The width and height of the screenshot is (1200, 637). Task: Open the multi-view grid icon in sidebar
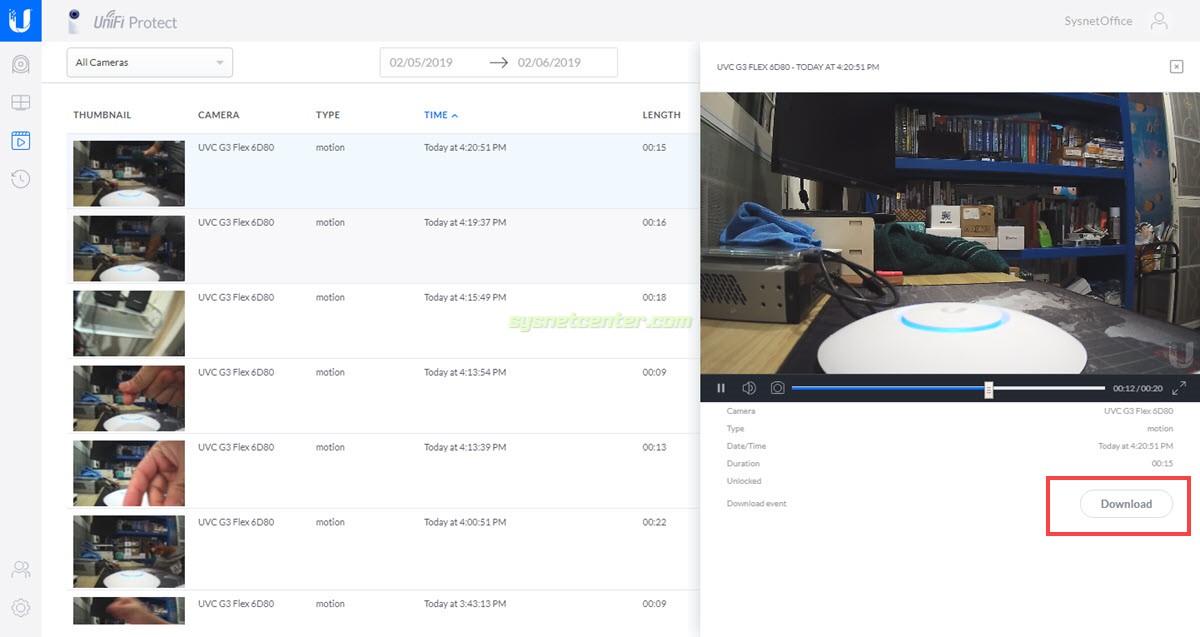pyautogui.click(x=21, y=103)
